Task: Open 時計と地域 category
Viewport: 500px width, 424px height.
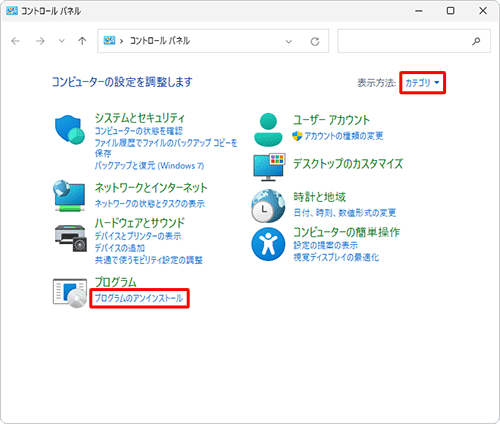Action: [x=320, y=197]
